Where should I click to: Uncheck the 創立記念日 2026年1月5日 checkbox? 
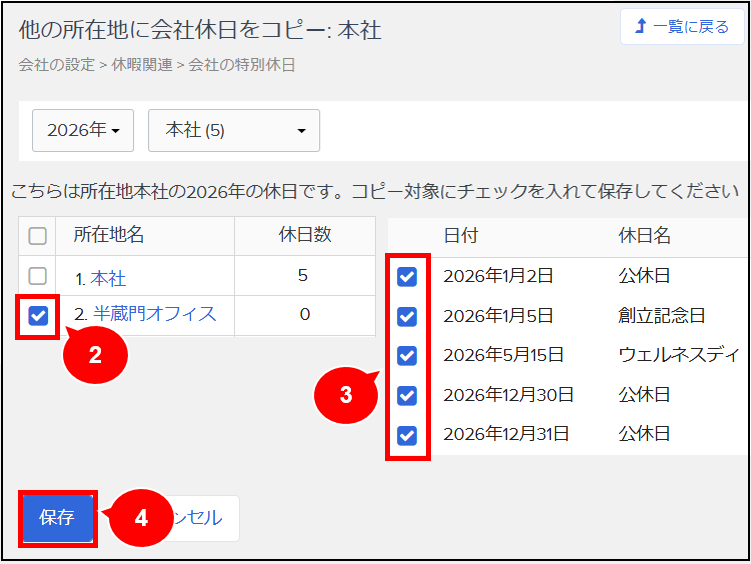[x=407, y=316]
